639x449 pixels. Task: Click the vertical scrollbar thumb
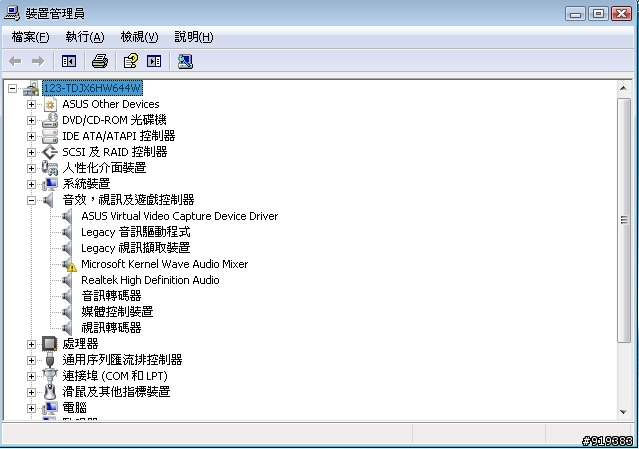tap(624, 220)
